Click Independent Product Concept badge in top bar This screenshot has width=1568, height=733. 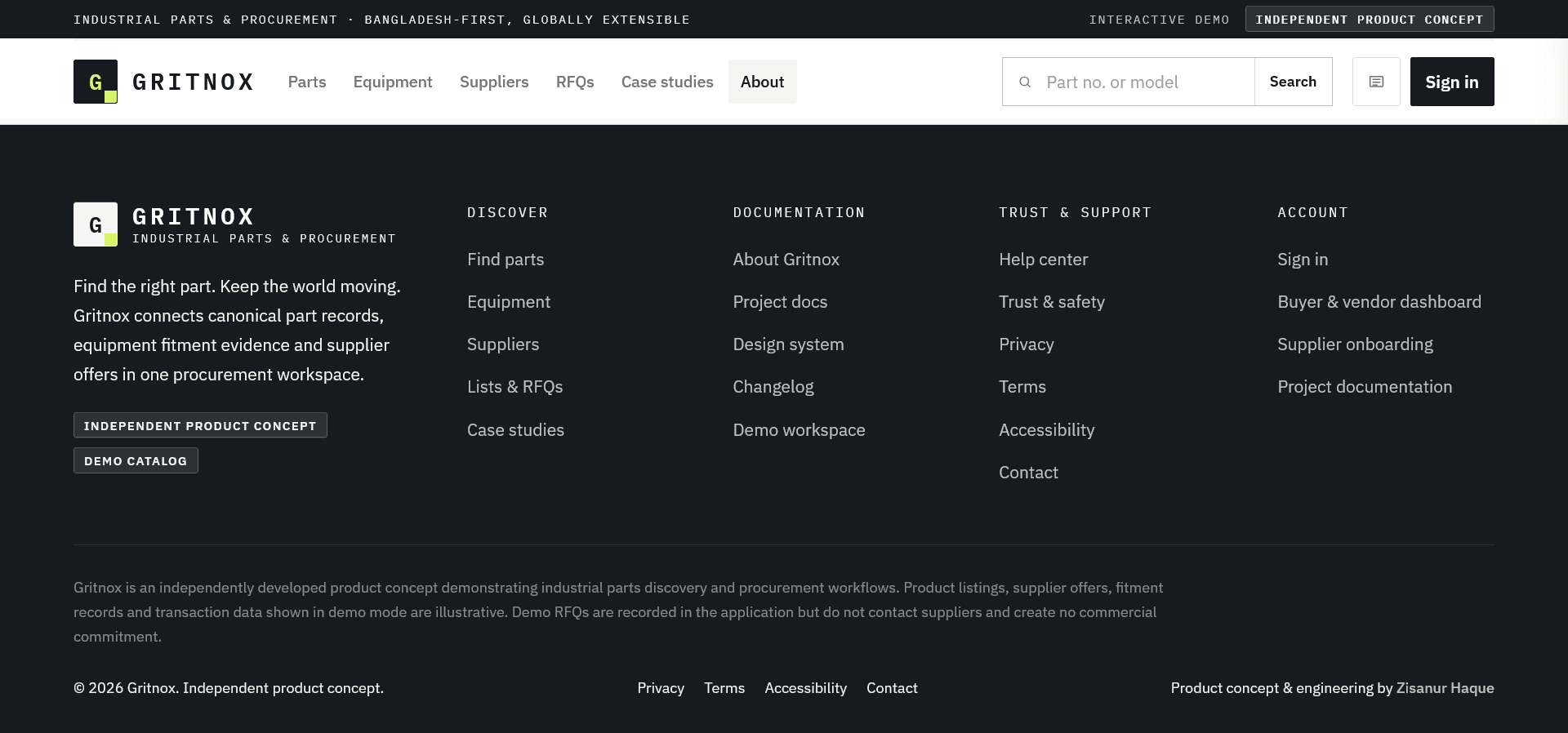pos(1370,19)
